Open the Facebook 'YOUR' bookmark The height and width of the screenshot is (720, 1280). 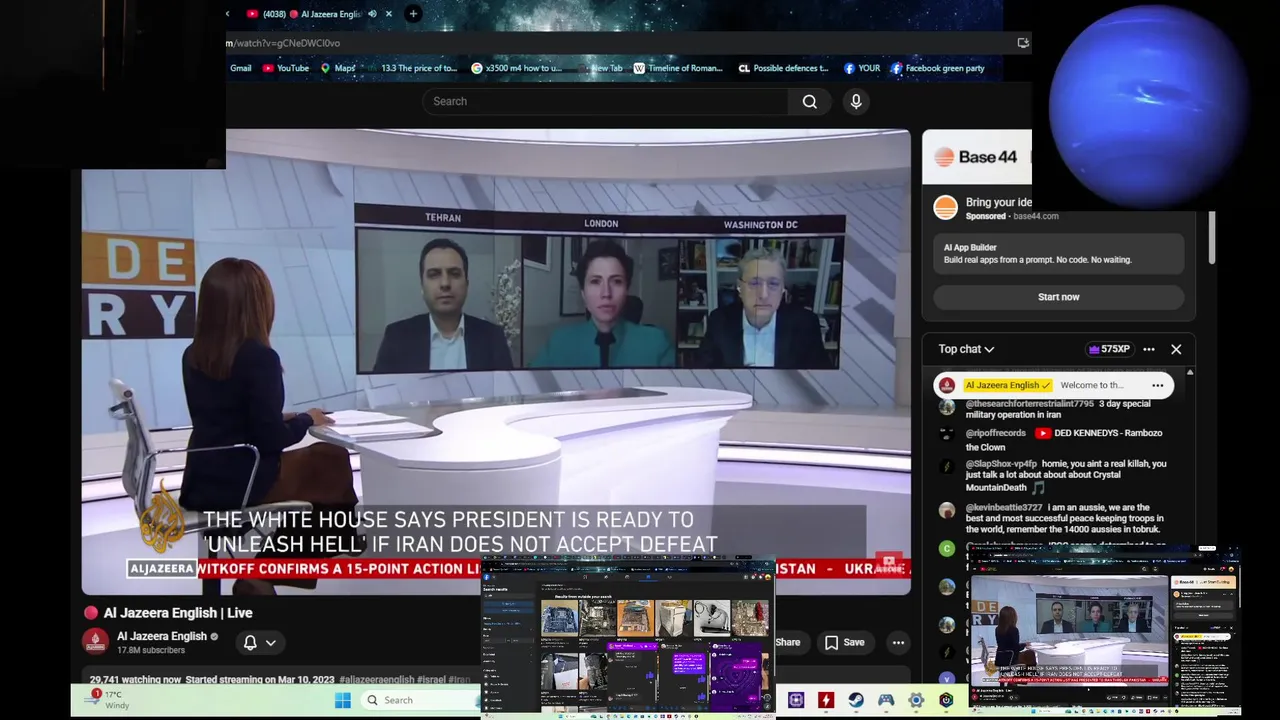(x=862, y=68)
